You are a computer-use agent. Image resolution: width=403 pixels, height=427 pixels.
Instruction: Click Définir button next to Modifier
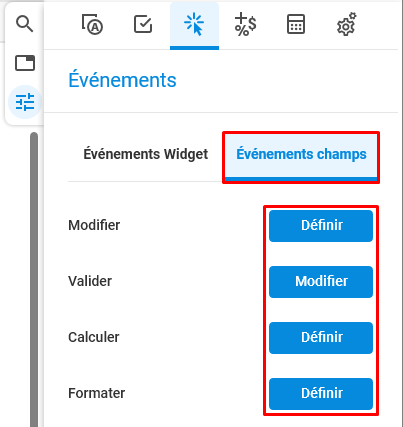coord(321,226)
